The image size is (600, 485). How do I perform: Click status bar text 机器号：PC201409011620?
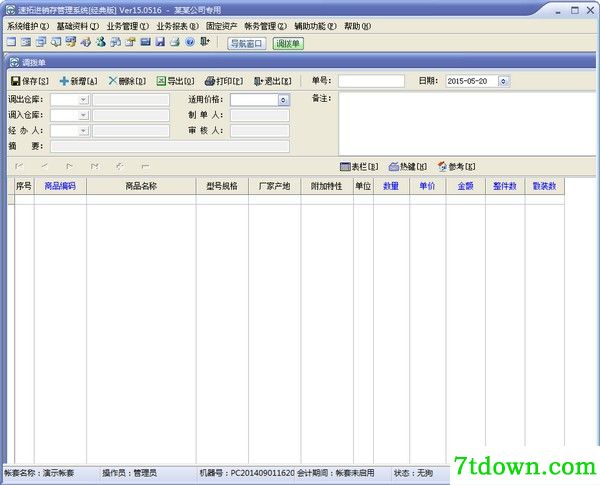(x=247, y=473)
